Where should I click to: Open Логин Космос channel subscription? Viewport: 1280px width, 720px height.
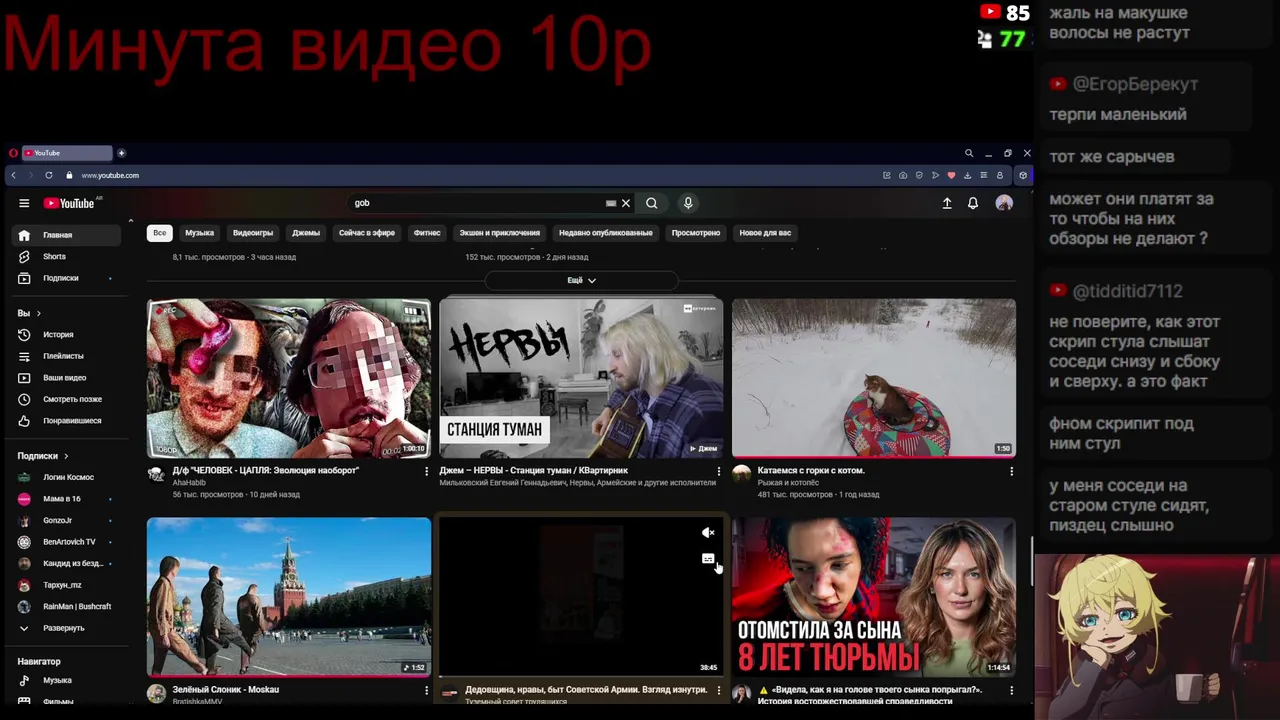point(68,477)
